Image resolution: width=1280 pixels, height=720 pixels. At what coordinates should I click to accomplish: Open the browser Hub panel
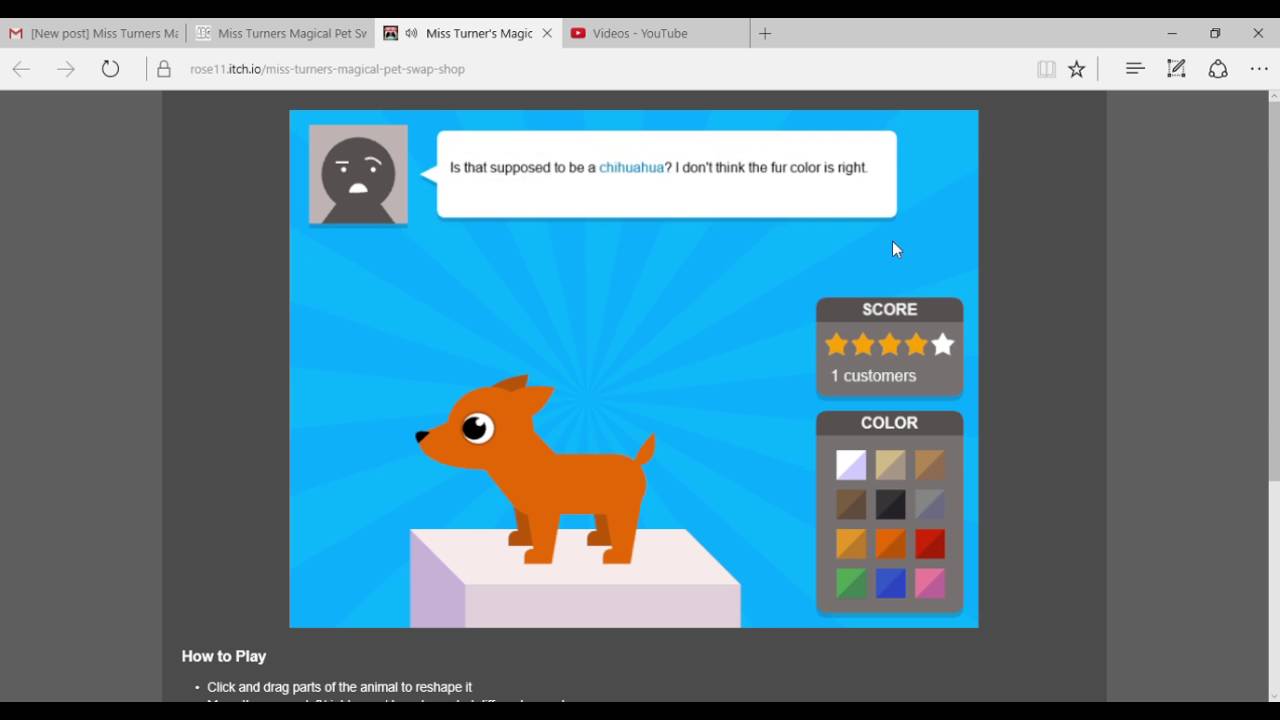(1134, 69)
